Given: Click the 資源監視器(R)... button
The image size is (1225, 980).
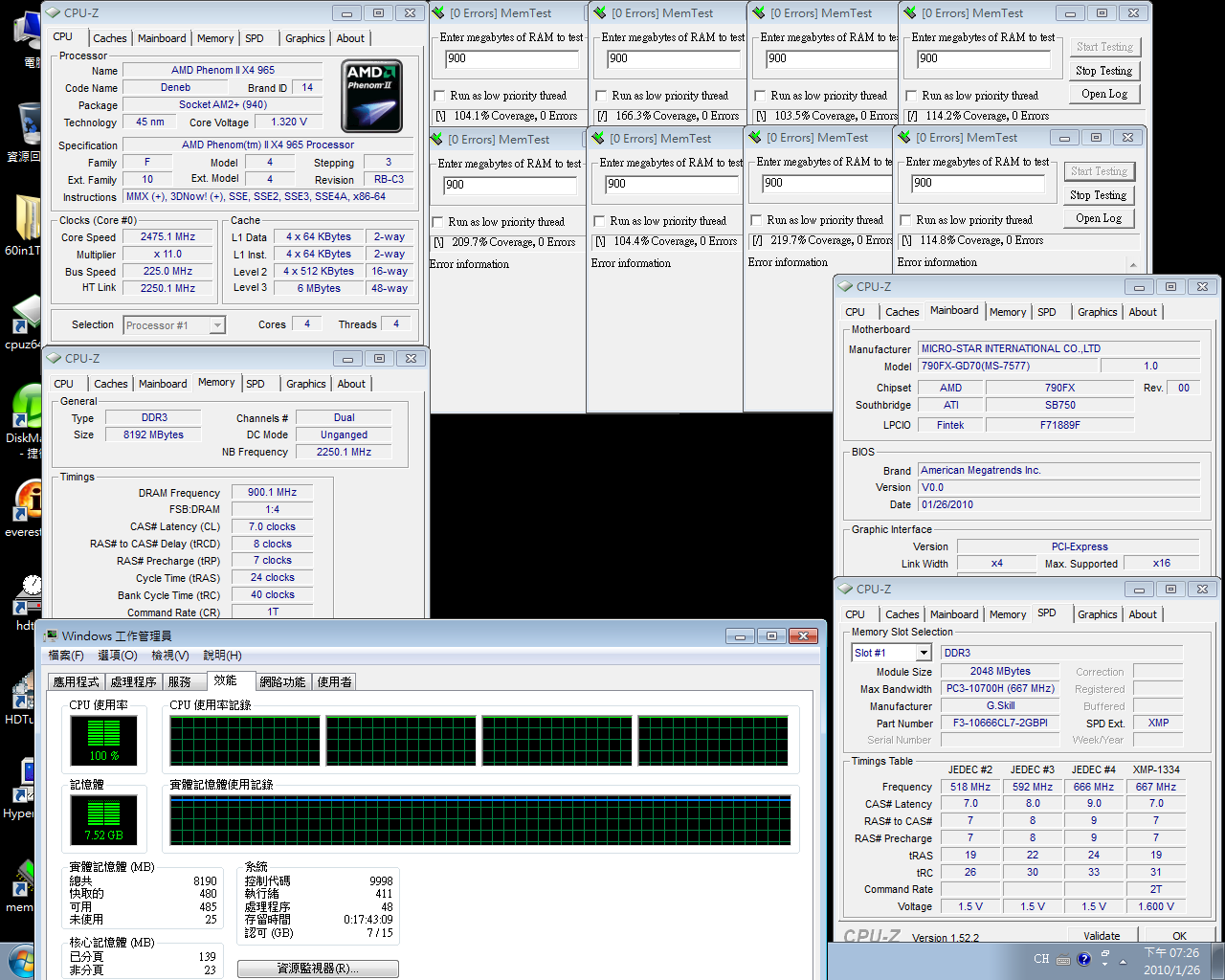Looking at the screenshot, I should pyautogui.click(x=318, y=969).
